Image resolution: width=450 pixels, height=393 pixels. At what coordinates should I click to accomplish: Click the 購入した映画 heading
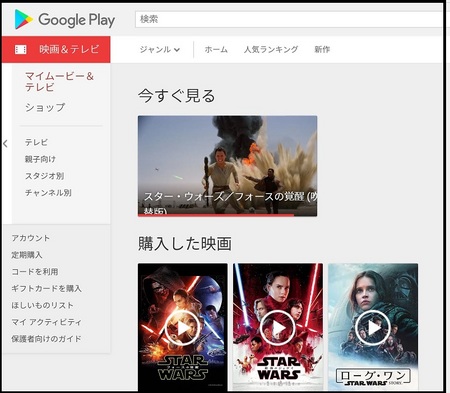pos(185,243)
